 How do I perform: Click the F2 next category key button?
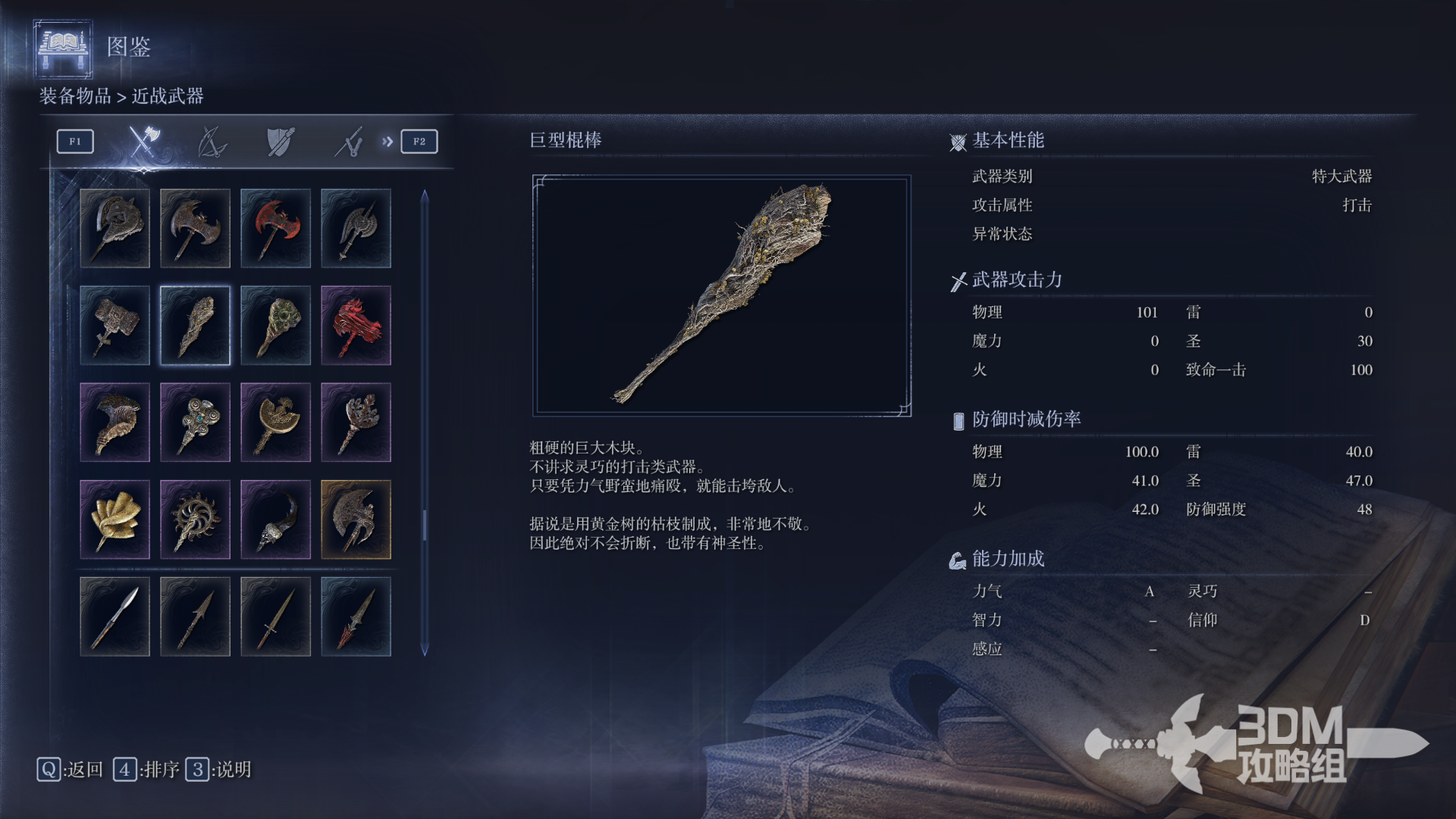point(419,142)
